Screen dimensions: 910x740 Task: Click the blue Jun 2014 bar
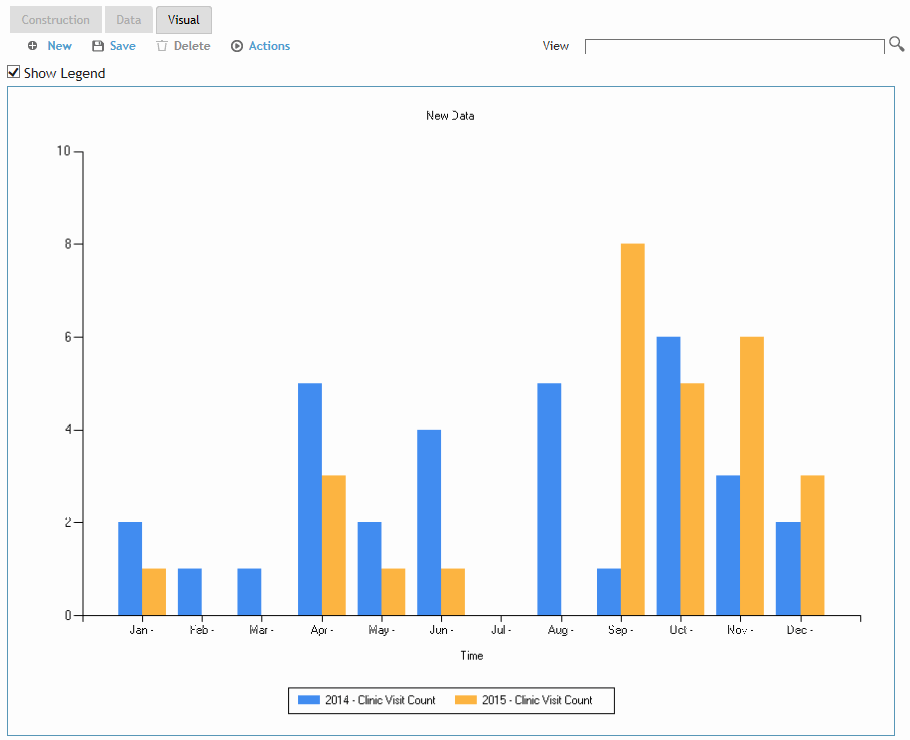[429, 522]
